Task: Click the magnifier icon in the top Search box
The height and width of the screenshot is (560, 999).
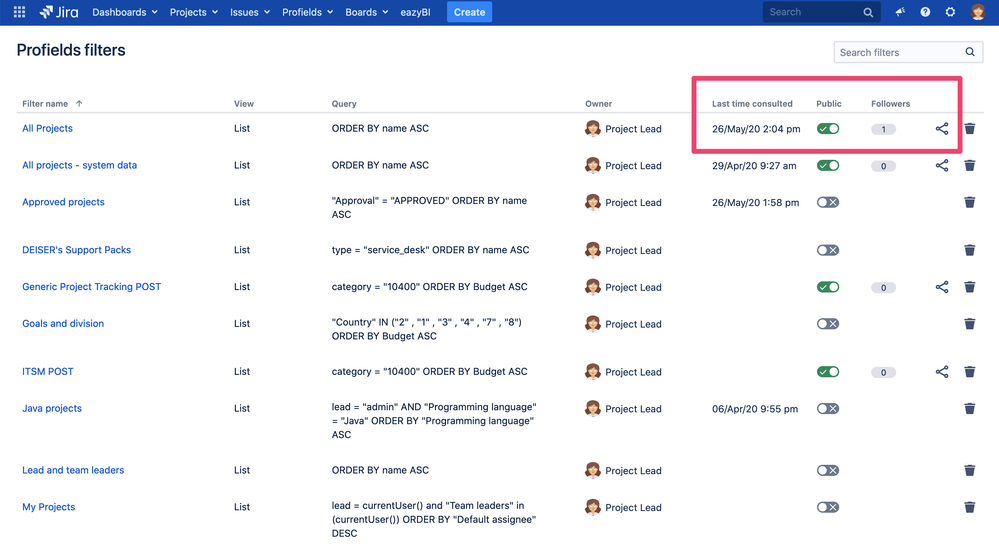Action: (x=868, y=12)
